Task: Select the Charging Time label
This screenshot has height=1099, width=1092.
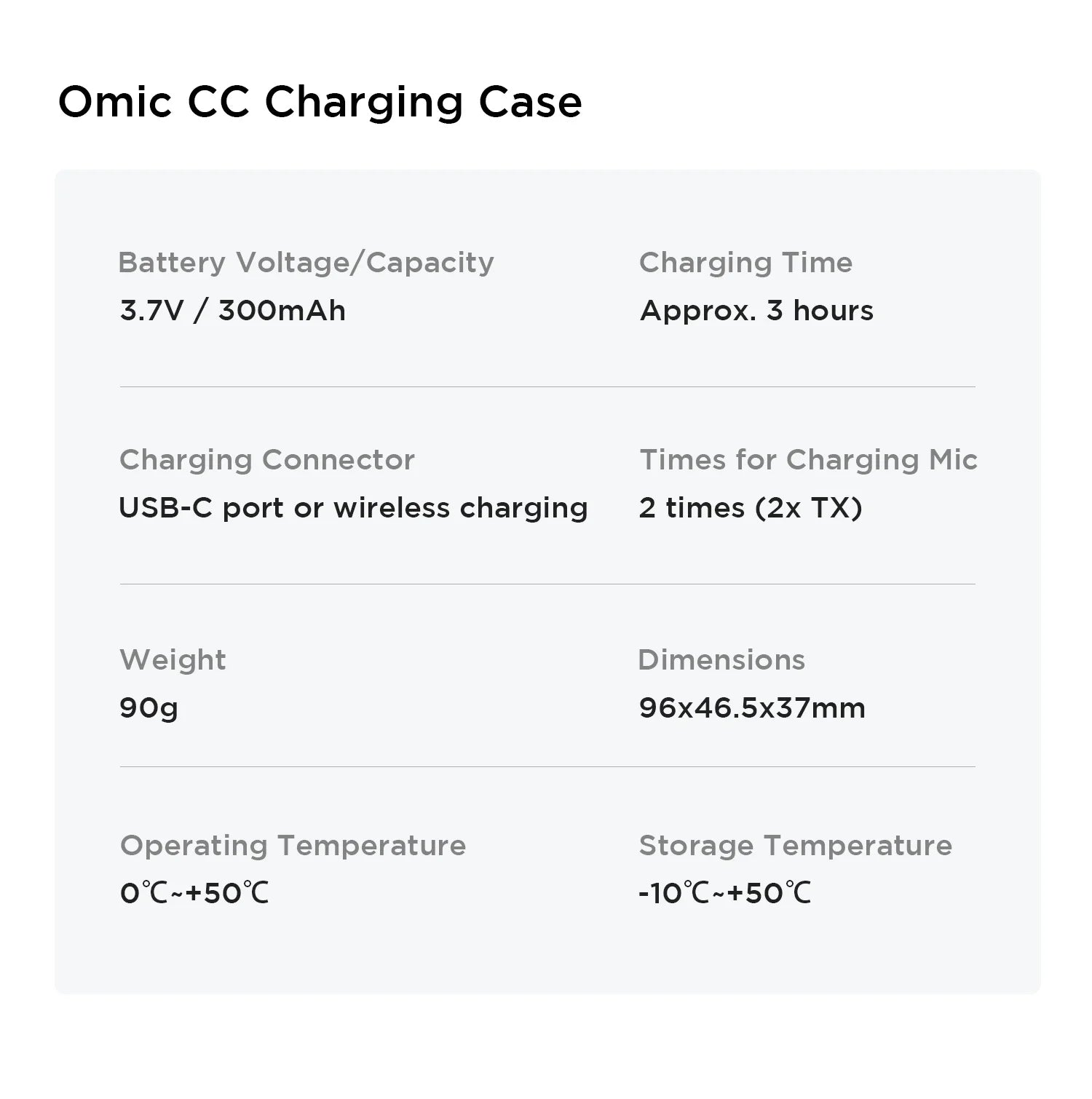Action: [x=745, y=263]
